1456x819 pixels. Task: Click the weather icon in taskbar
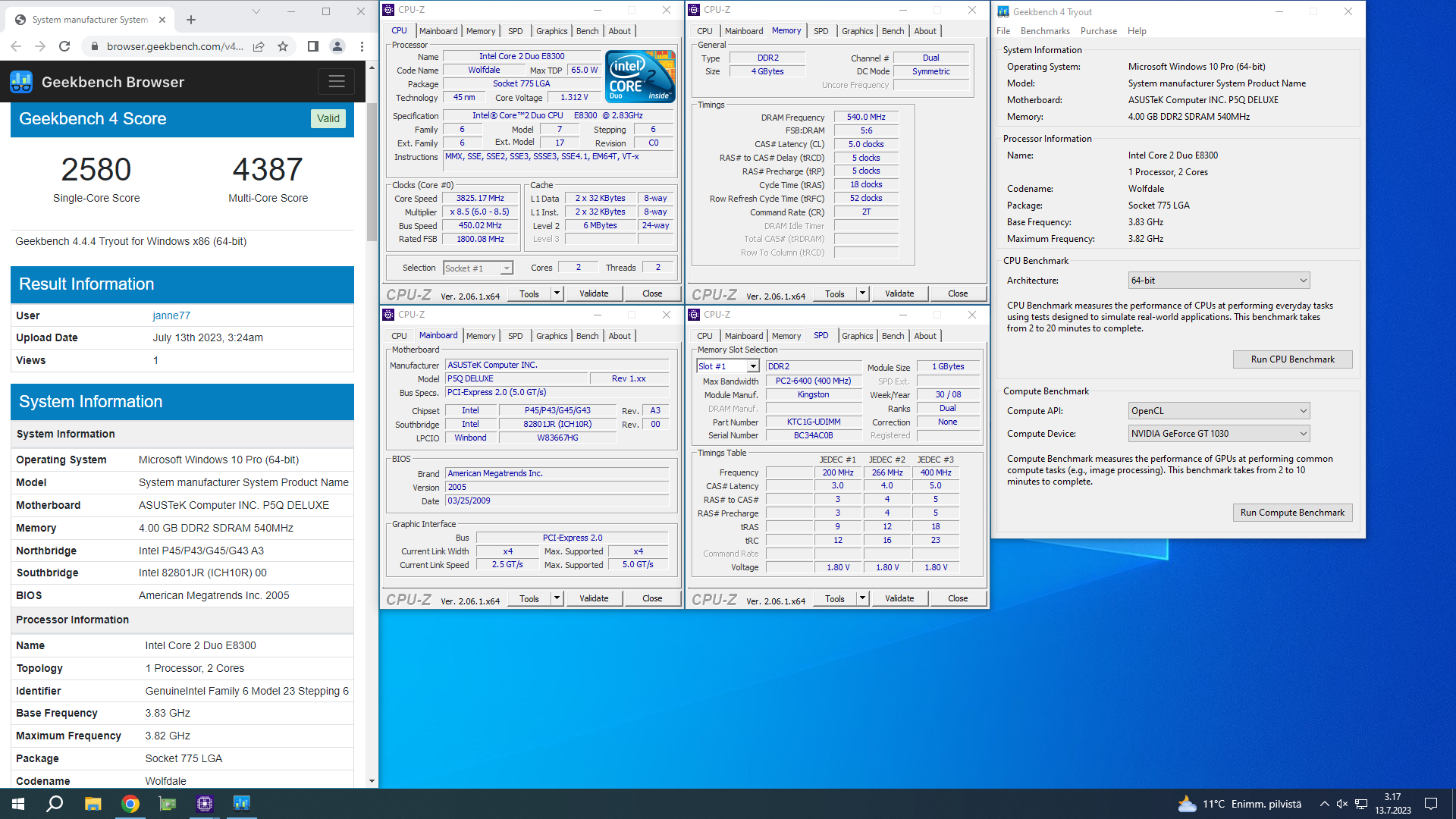[x=1187, y=804]
